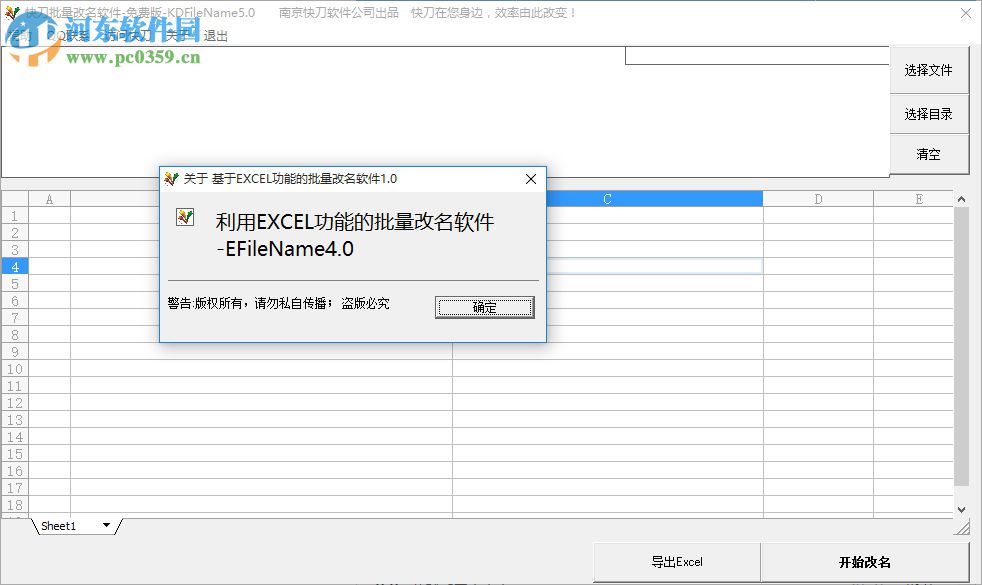Click the 选择目录 button to choose a directory

pyautogui.click(x=929, y=113)
